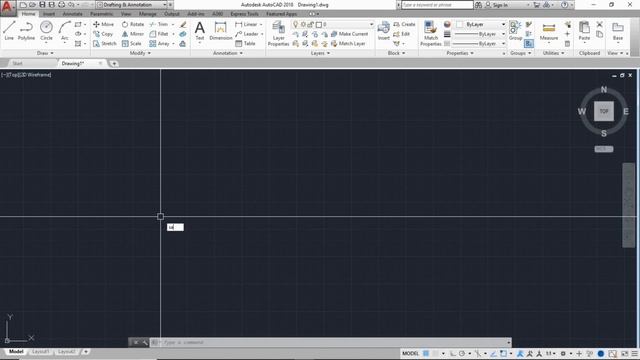This screenshot has height=360, width=640.
Task: Open the AutoCAD application menu
Action: tap(7, 7)
